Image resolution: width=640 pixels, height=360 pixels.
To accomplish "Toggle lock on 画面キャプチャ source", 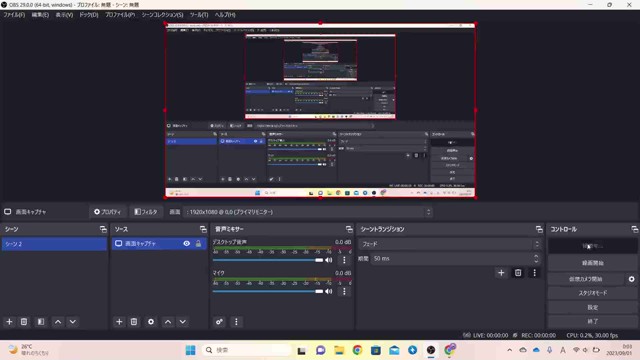I will coord(198,243).
